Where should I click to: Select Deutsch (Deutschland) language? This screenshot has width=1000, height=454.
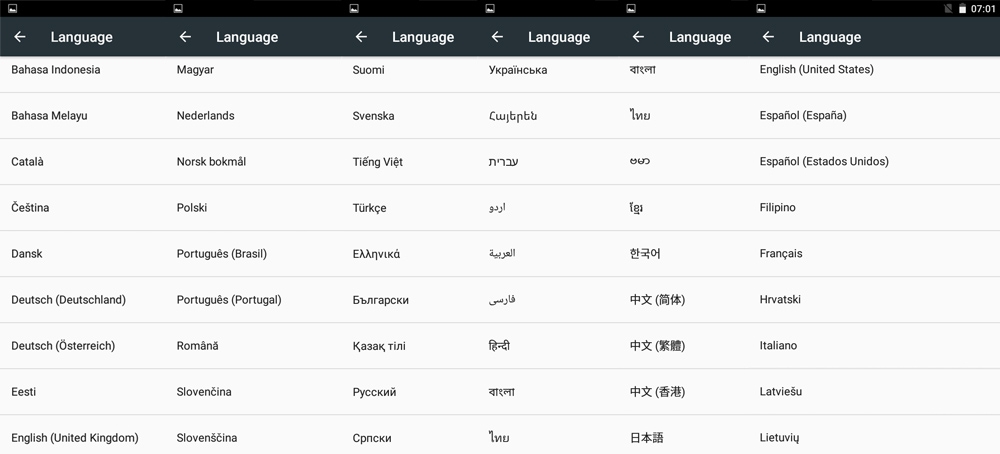[x=68, y=300]
